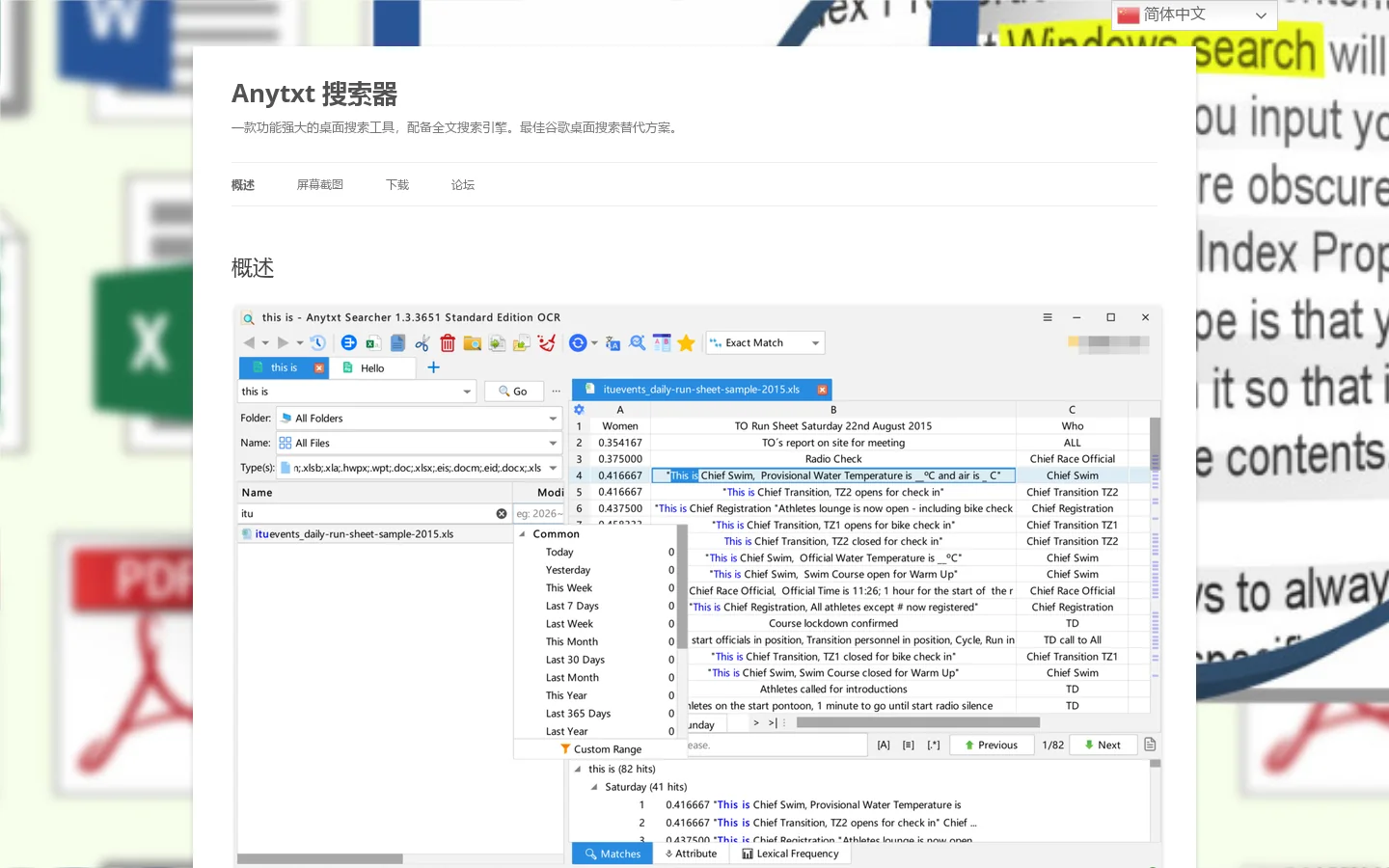Click the AB columns layout icon

coord(662,342)
